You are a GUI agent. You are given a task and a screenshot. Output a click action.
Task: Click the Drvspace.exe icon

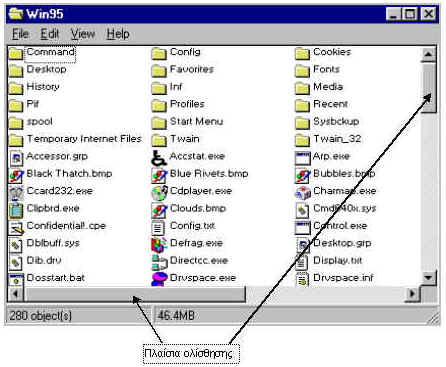click(159, 279)
